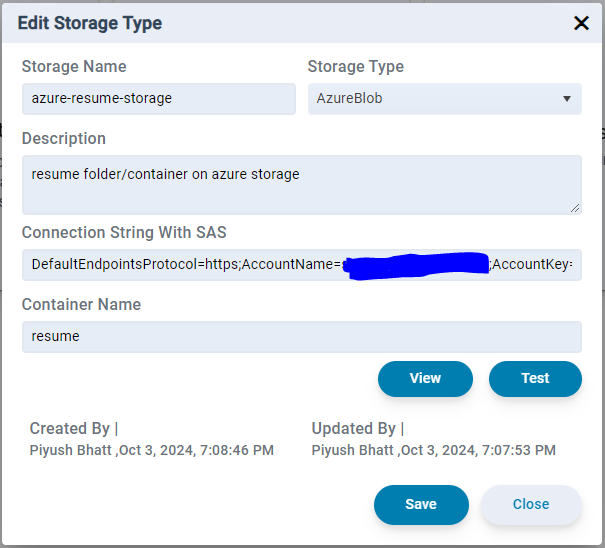Click the Storage Name field with azure-resume-storage

[x=159, y=99]
